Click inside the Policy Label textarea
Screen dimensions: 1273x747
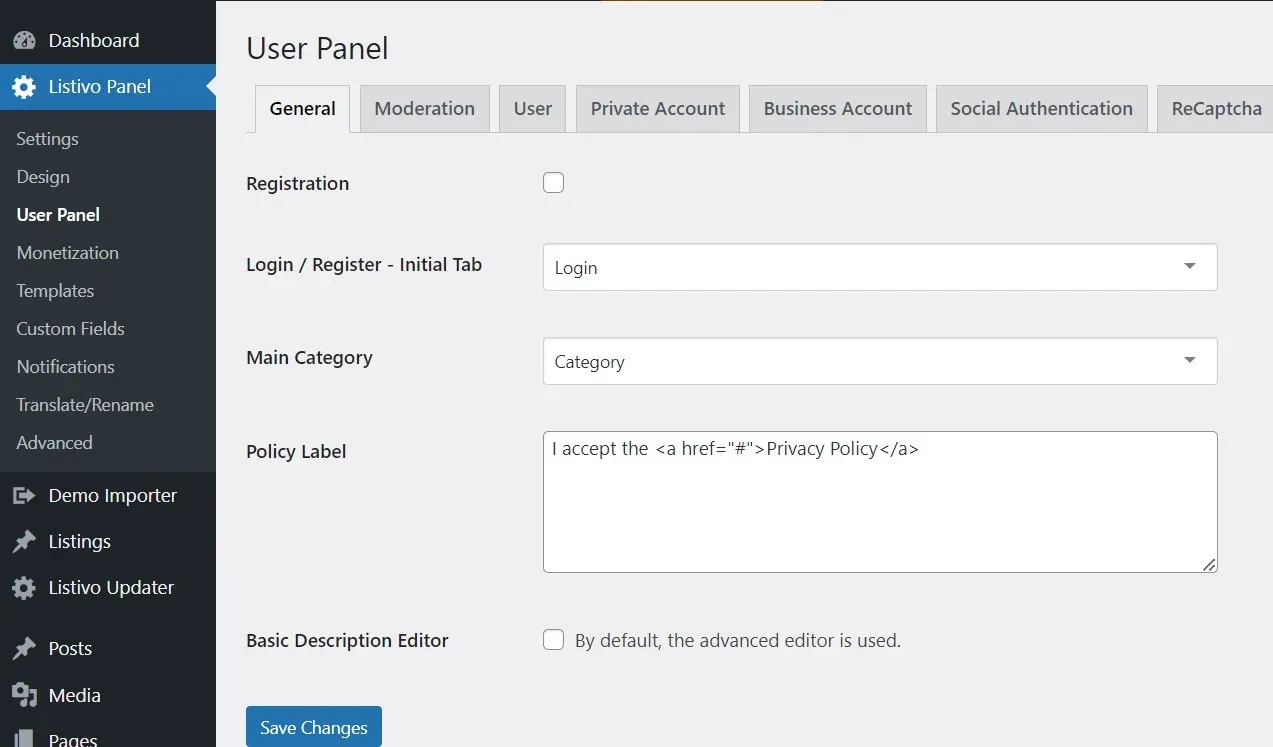(880, 502)
